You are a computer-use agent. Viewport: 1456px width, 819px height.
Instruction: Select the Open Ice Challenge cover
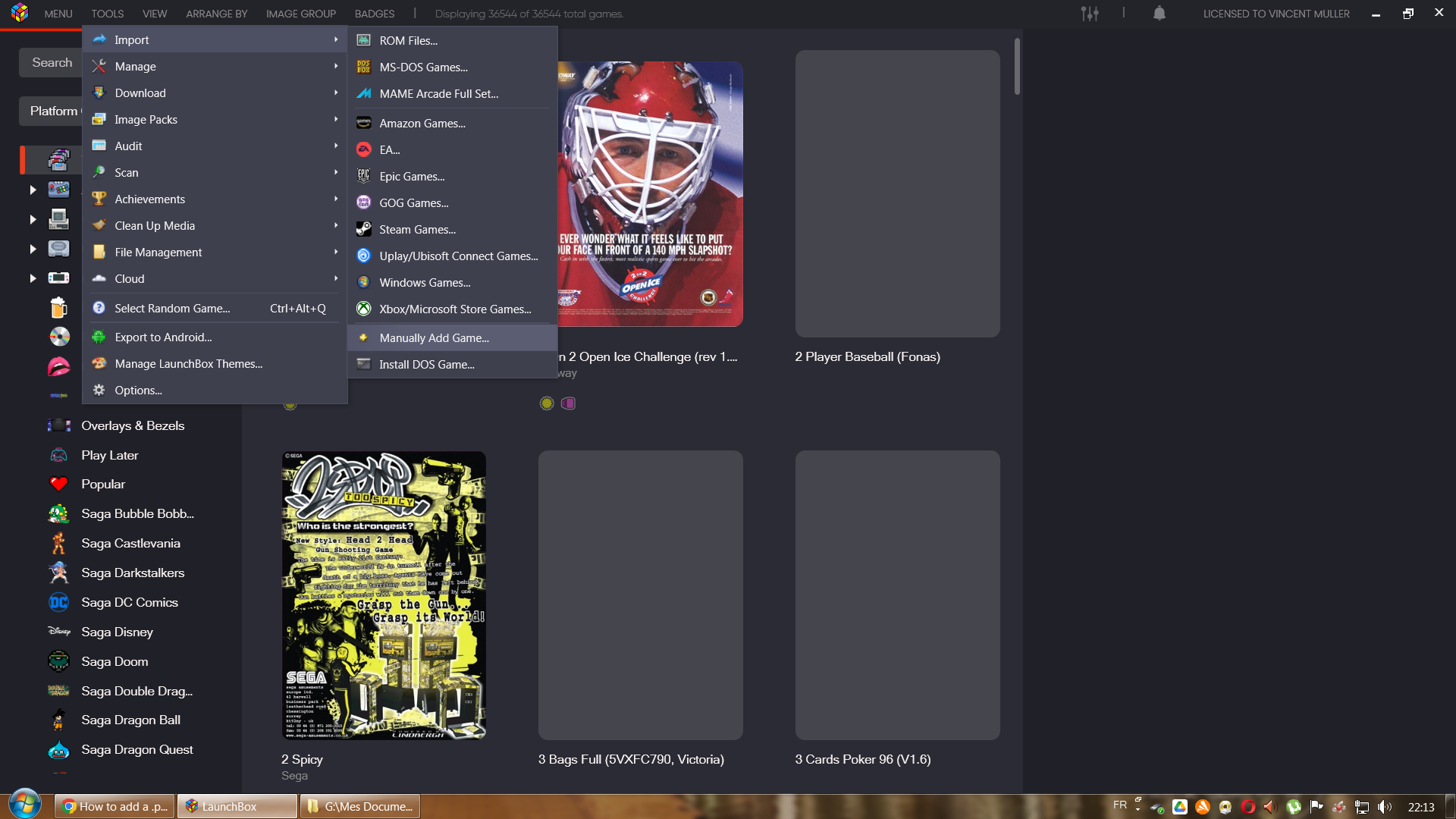[x=651, y=194]
